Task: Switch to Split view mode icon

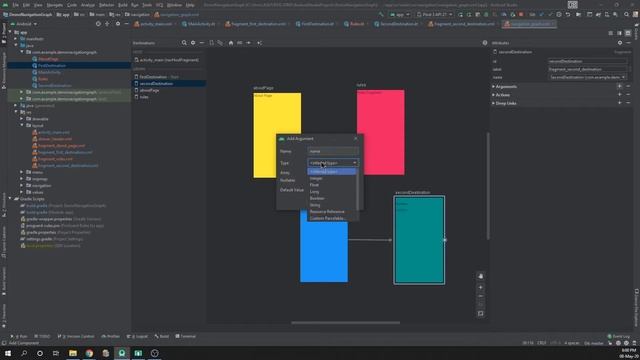Action: 619,33
